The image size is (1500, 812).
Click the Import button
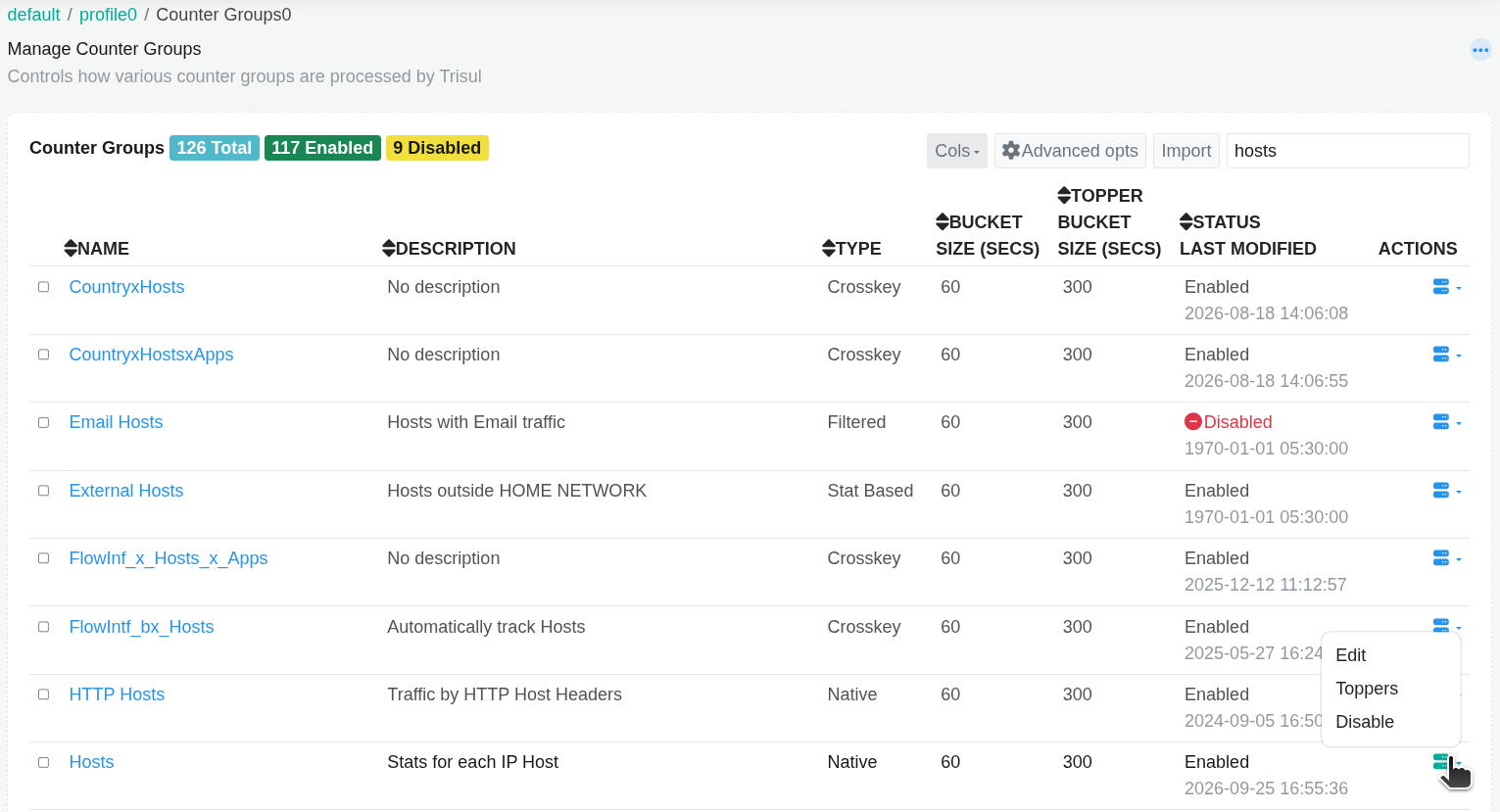(1186, 151)
